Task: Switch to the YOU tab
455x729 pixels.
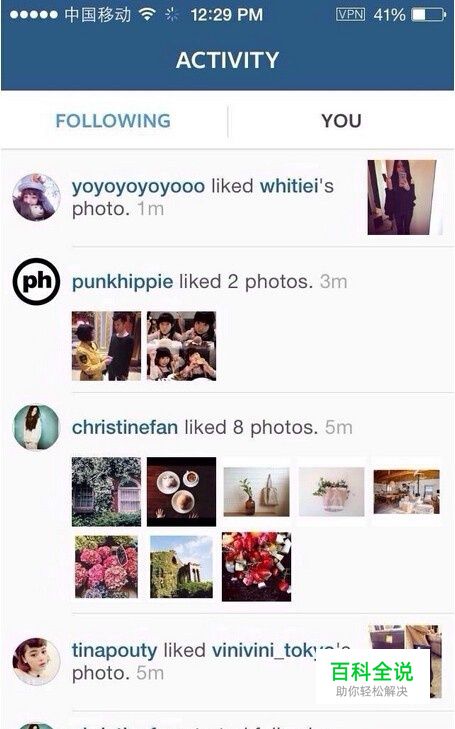Action: (x=341, y=121)
